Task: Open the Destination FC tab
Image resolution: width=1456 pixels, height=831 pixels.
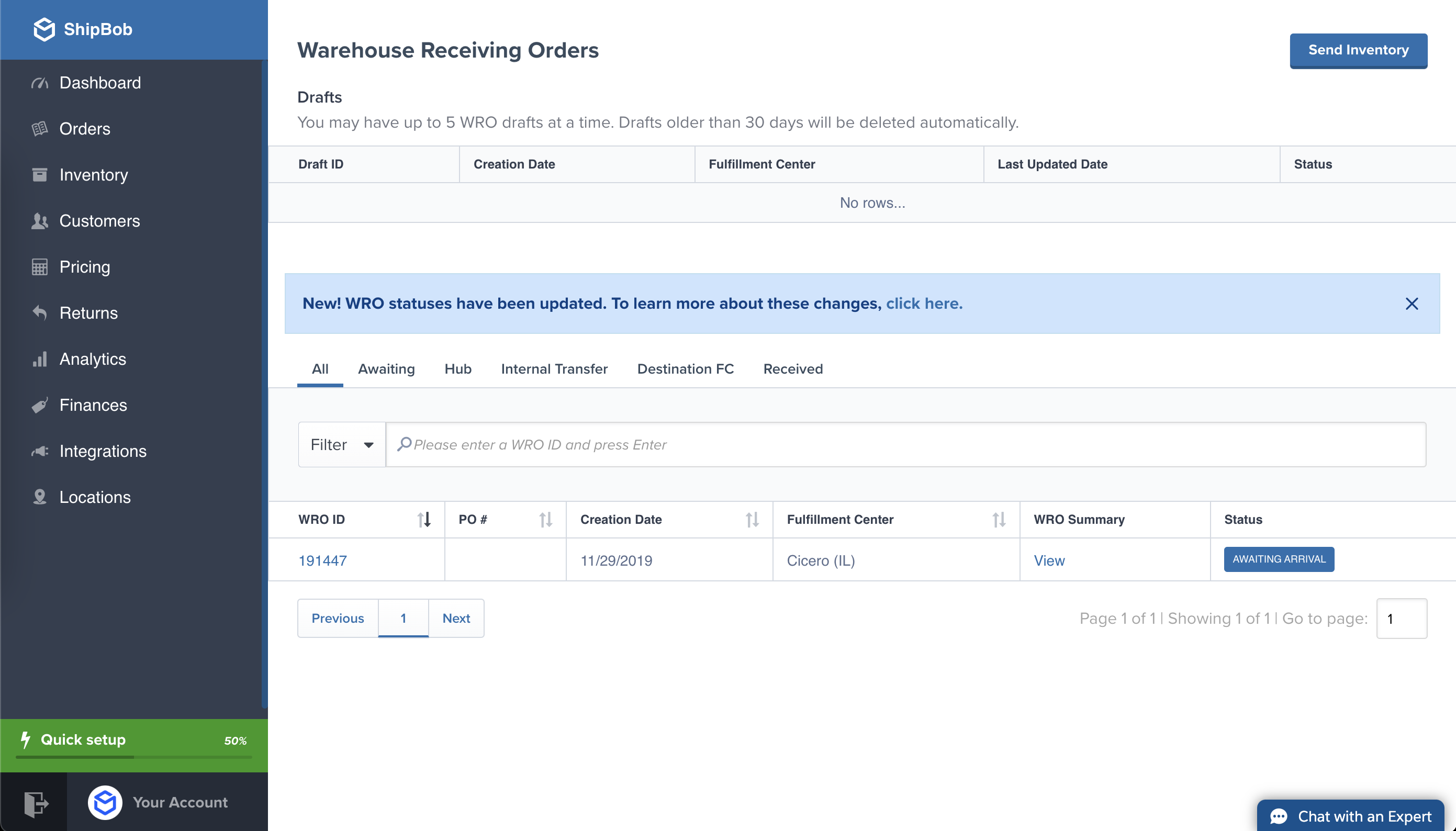Action: [x=686, y=369]
